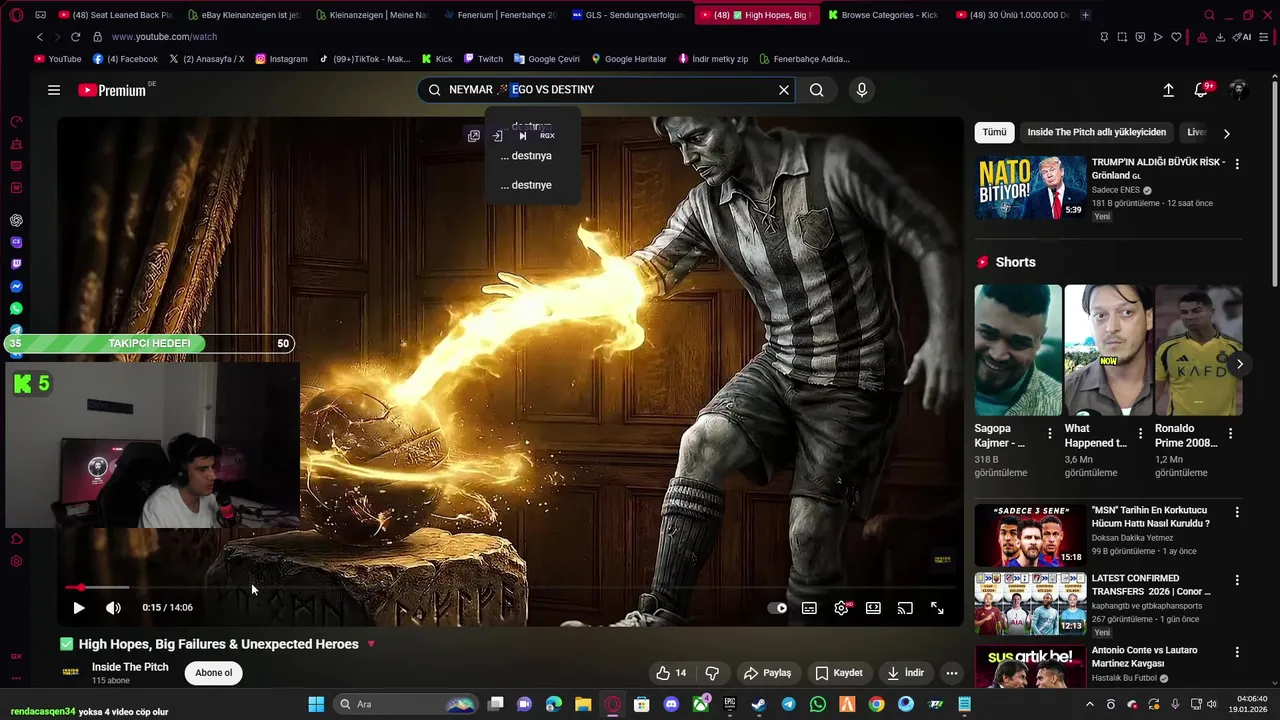Click the youtube.com address bar
Viewport: 1280px width, 720px height.
[164, 37]
